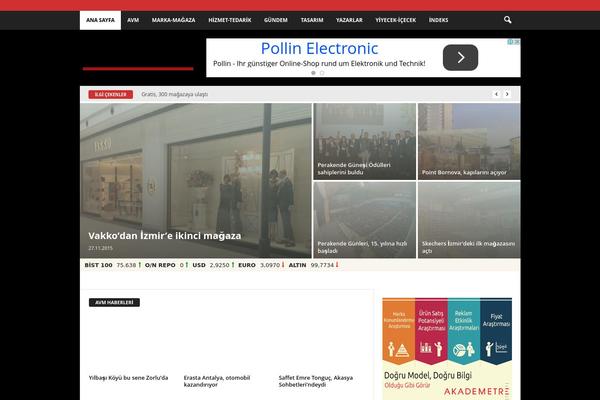Select second ad carousel dot
The height and width of the screenshot is (400, 600).
click(x=322, y=73)
